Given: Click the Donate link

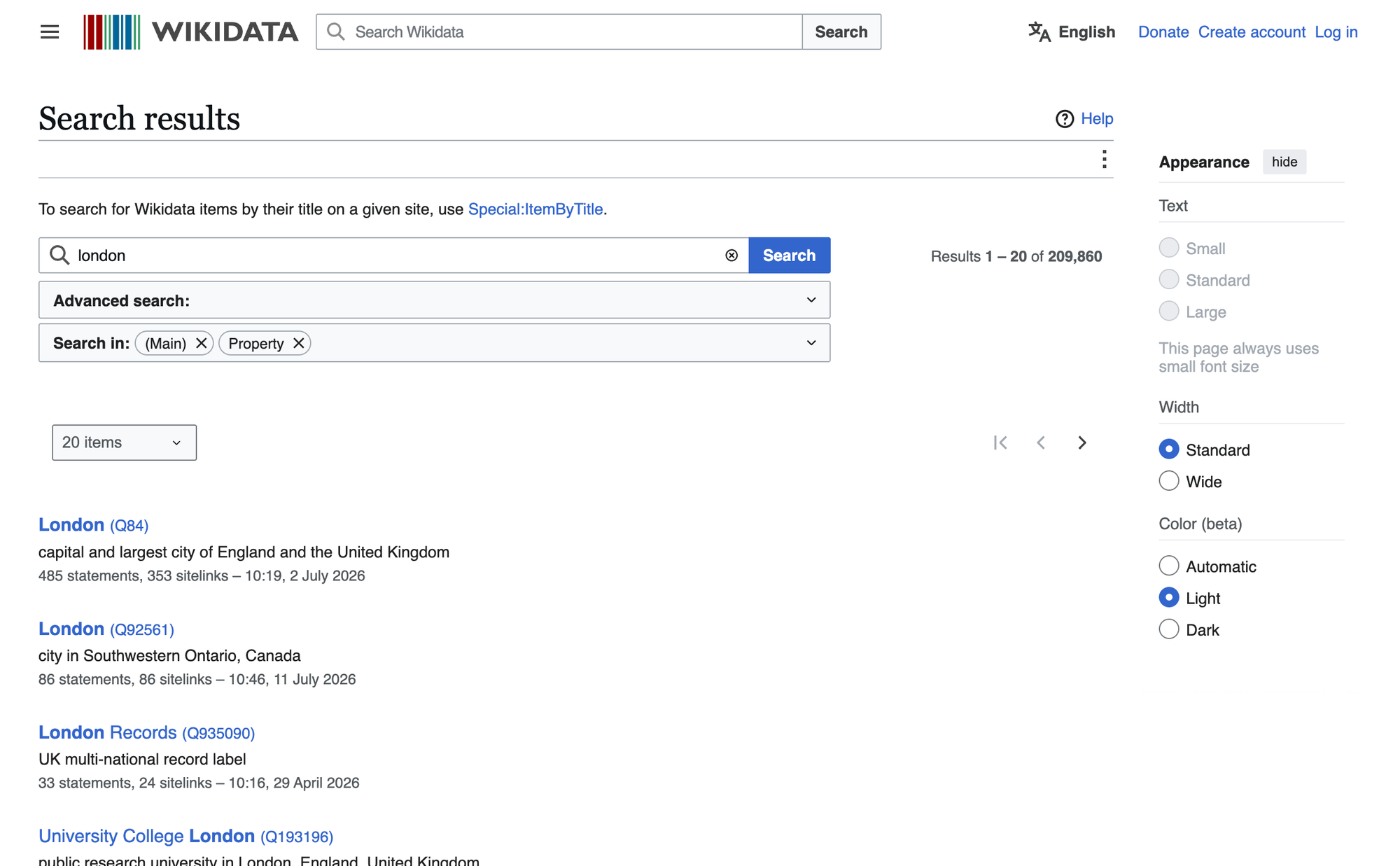Looking at the screenshot, I should [x=1163, y=32].
